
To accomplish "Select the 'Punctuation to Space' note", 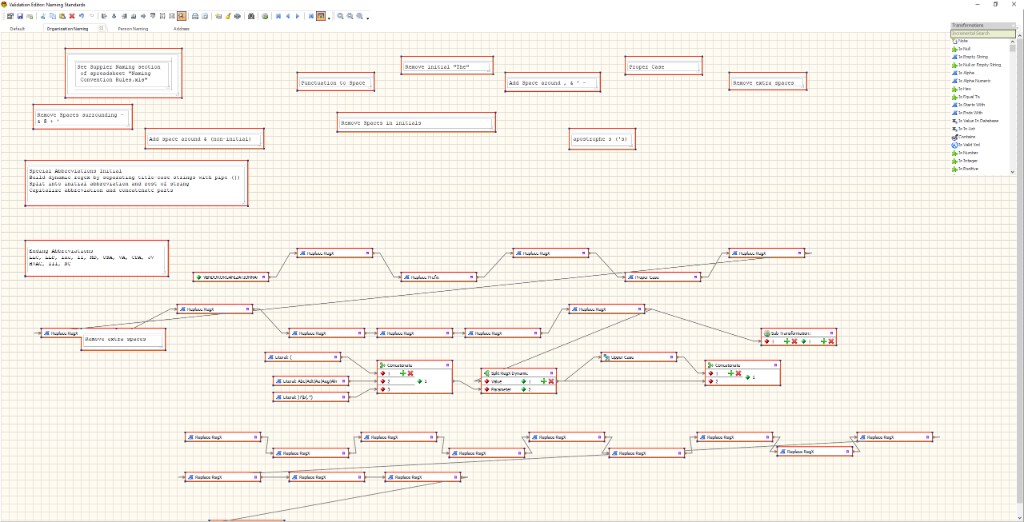I will [x=336, y=82].
